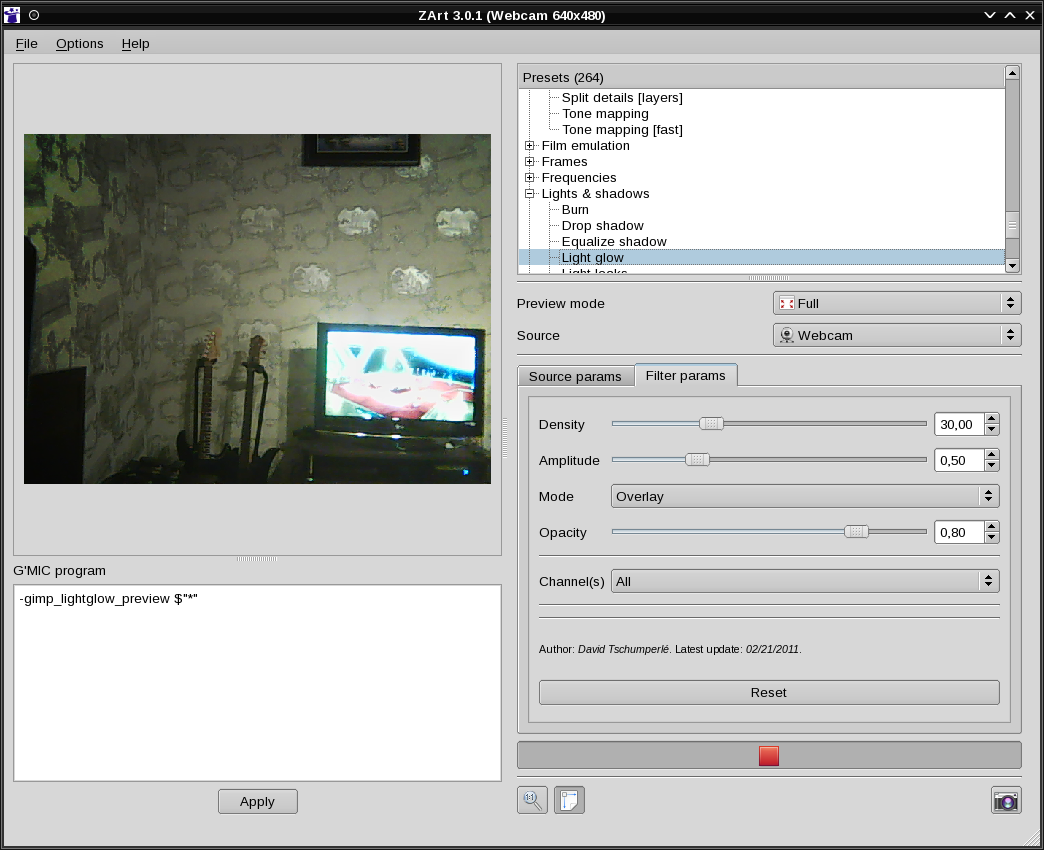
Task: Click the page resize icon button
Action: (569, 800)
